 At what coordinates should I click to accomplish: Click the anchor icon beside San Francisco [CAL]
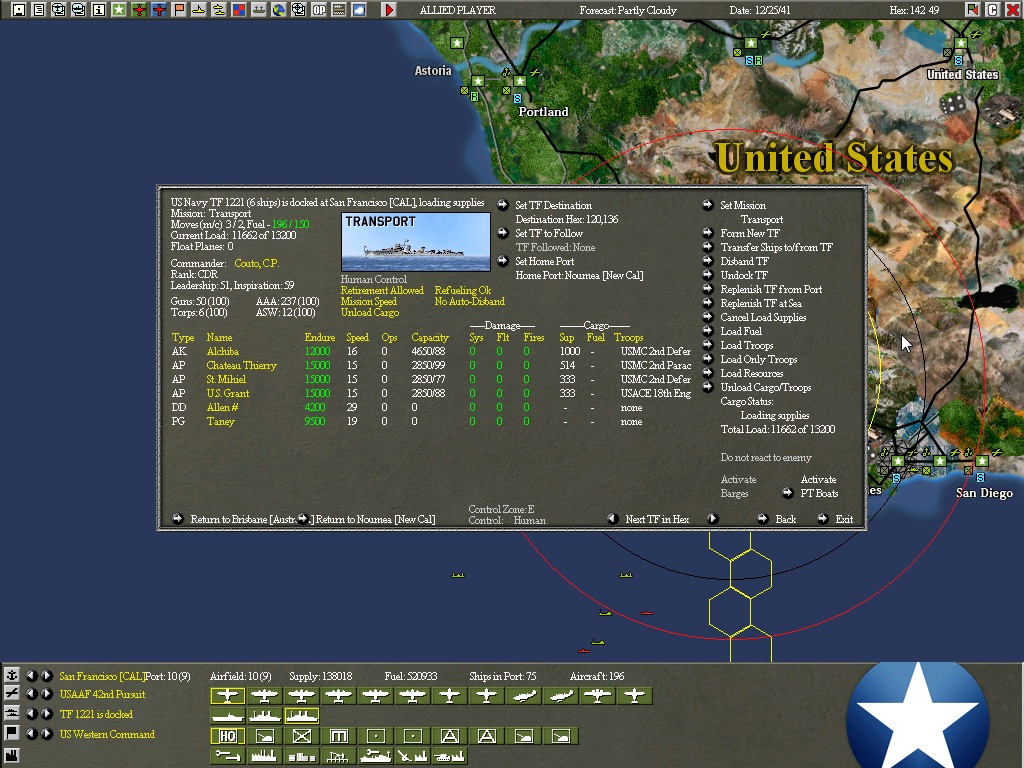click(12, 675)
